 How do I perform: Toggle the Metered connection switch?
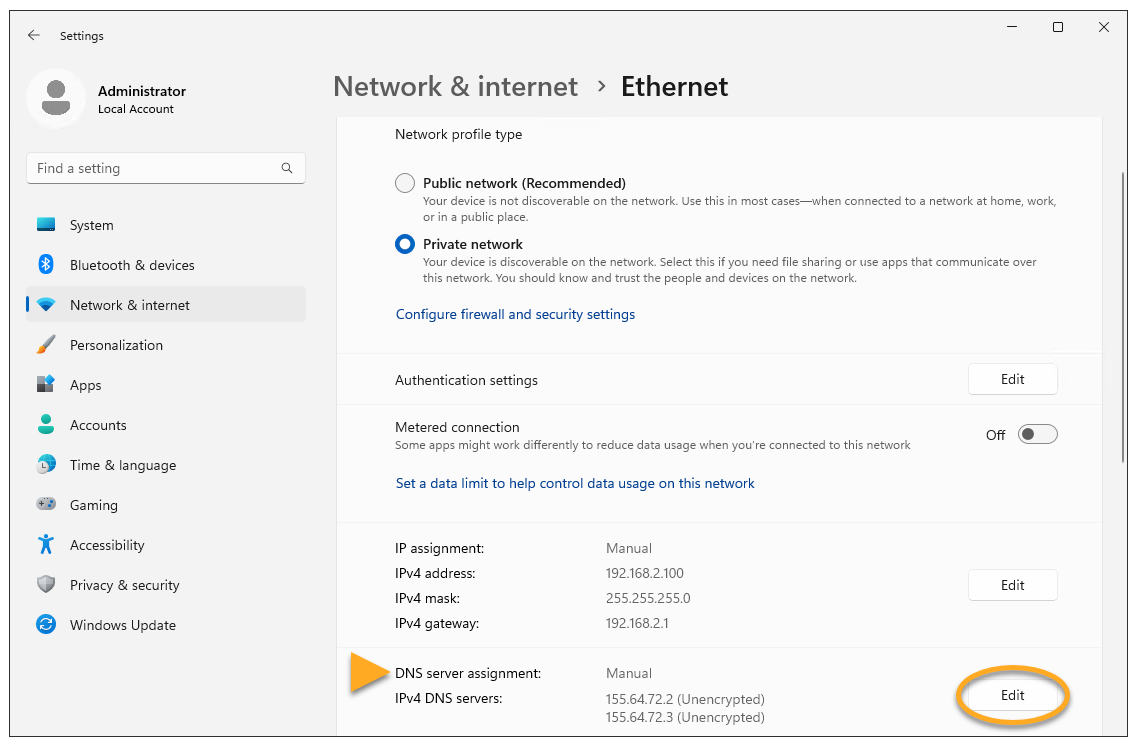(1037, 434)
